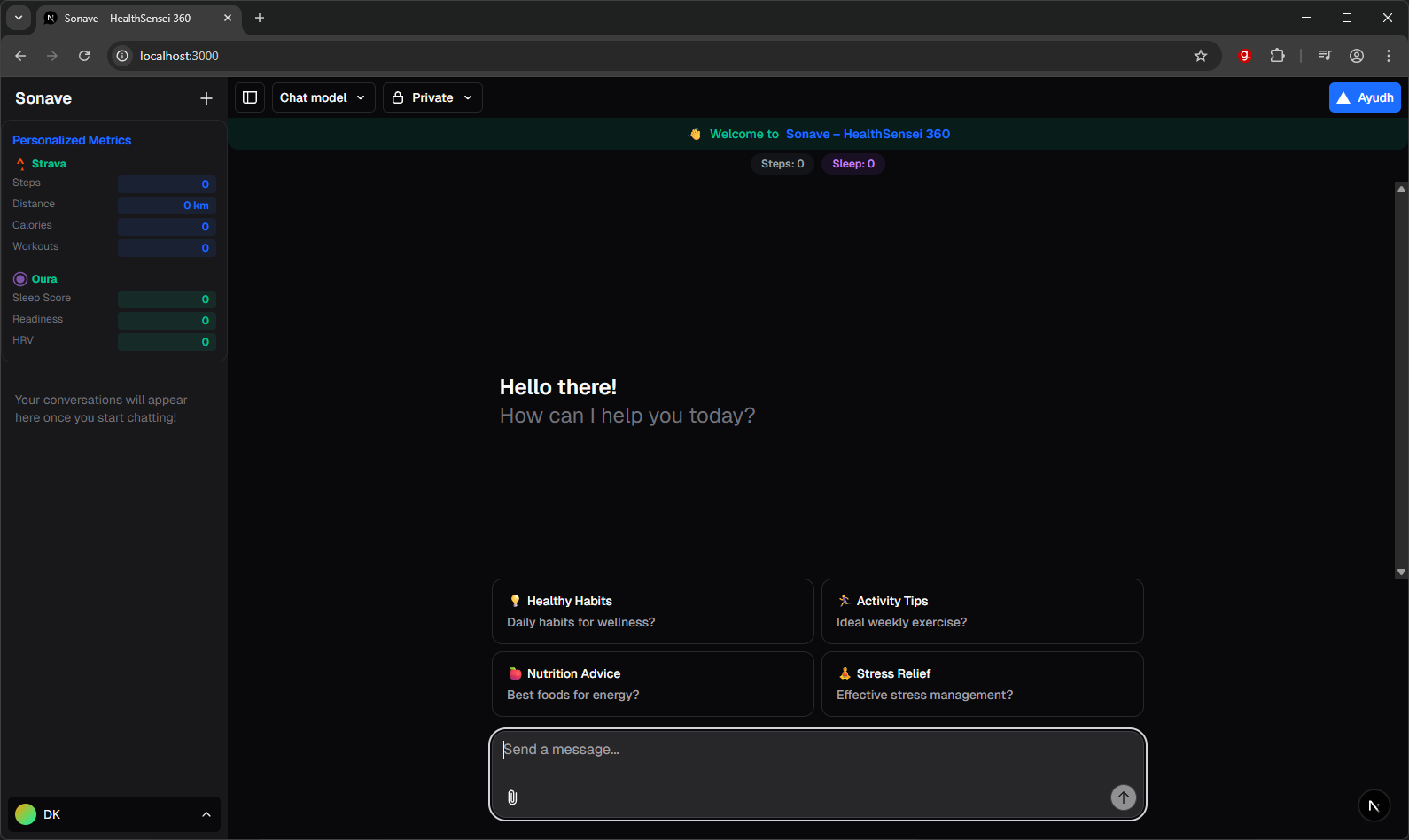Click the Distance 0 km metric bar
The width and height of the screenshot is (1409, 840).
pyautogui.click(x=167, y=206)
